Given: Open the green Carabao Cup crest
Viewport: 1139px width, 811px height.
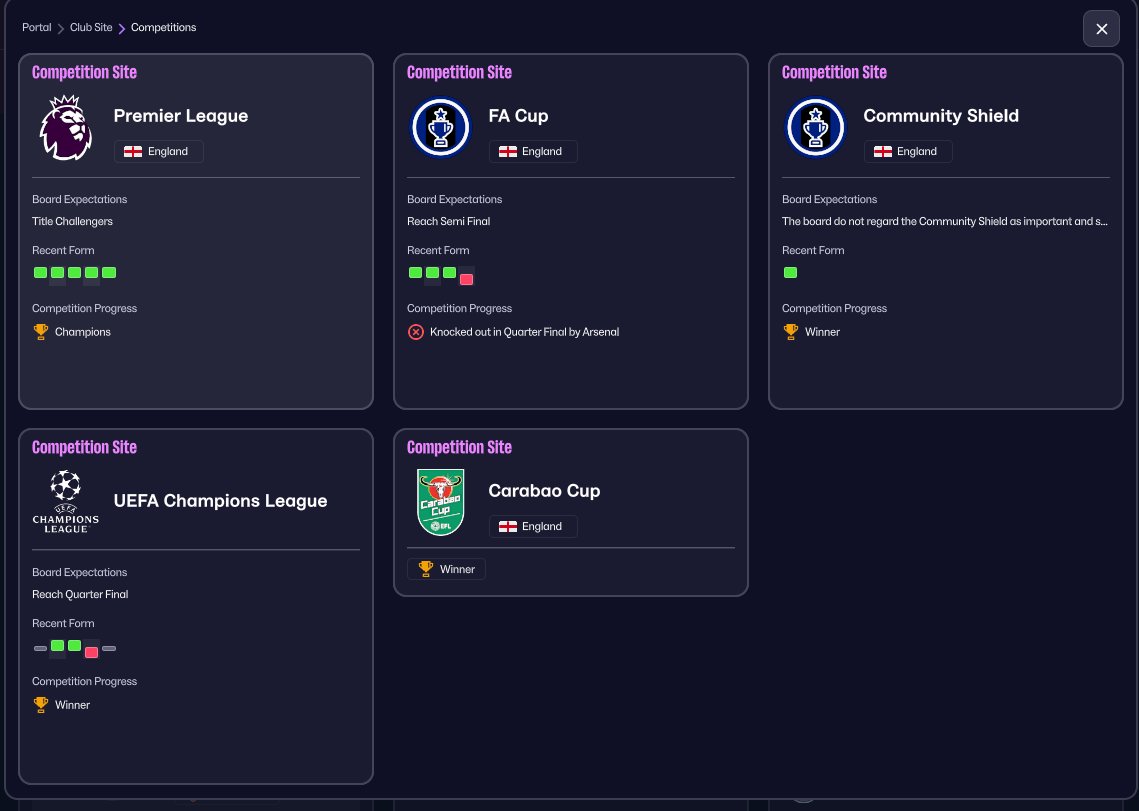Looking at the screenshot, I should (440, 502).
